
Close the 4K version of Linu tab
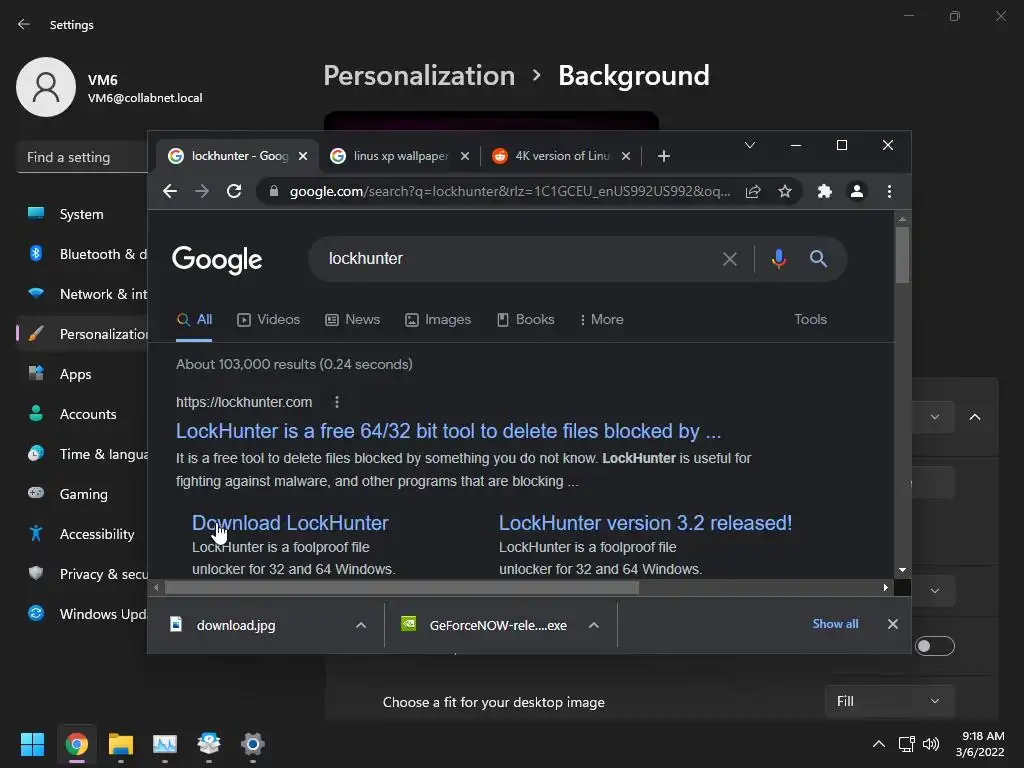tap(626, 156)
